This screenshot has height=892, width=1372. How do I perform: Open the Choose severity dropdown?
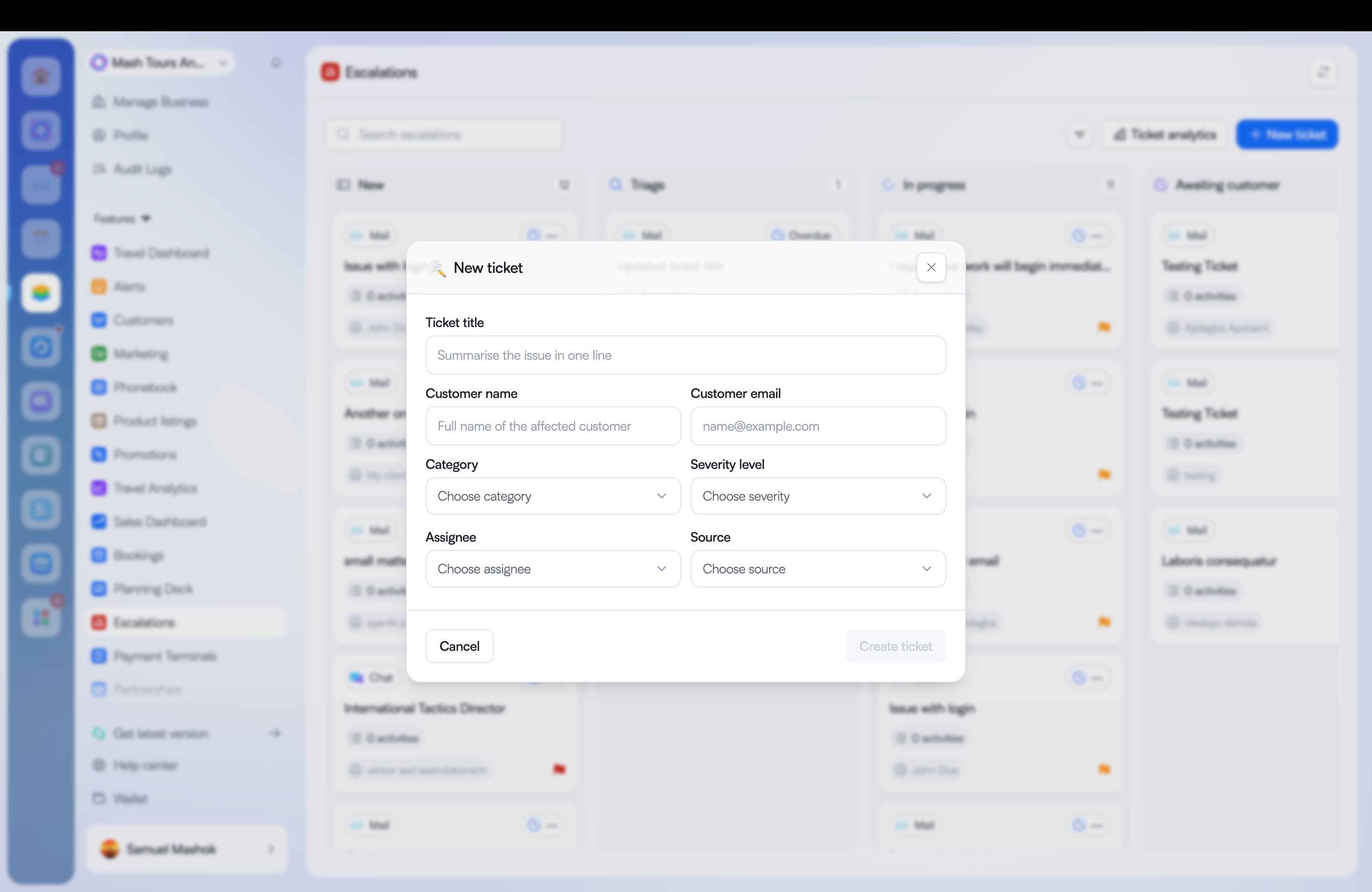pyautogui.click(x=818, y=496)
